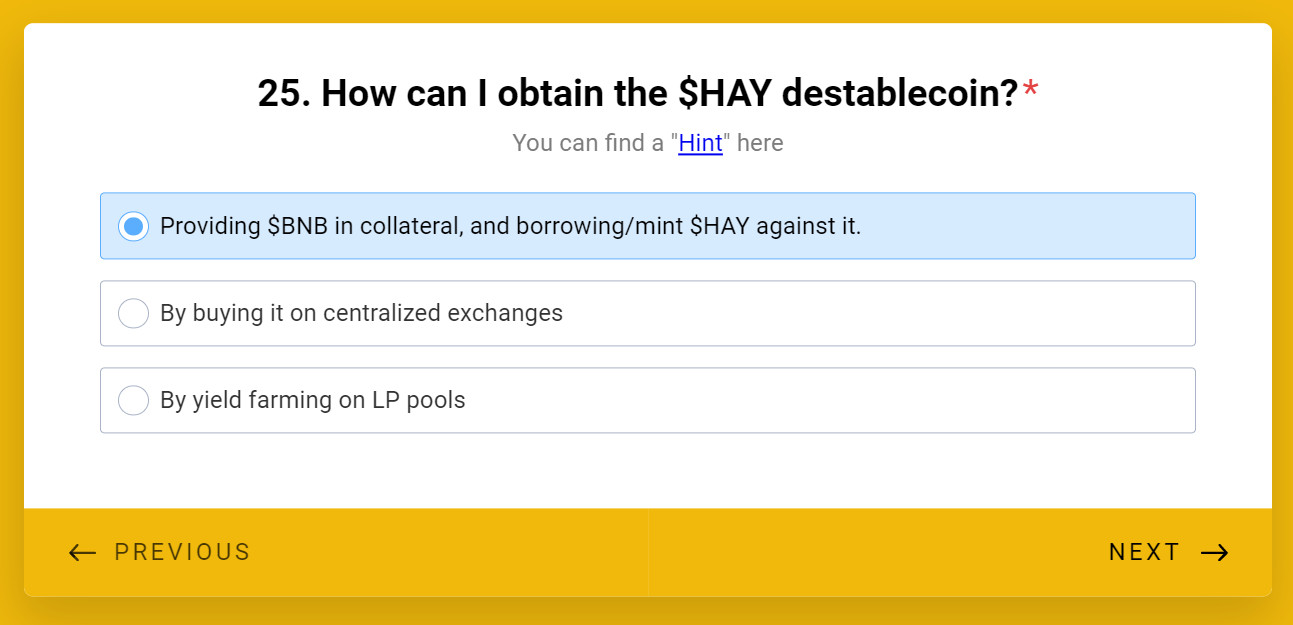
Task: Click blank white area below the answer options
Action: pos(647,470)
